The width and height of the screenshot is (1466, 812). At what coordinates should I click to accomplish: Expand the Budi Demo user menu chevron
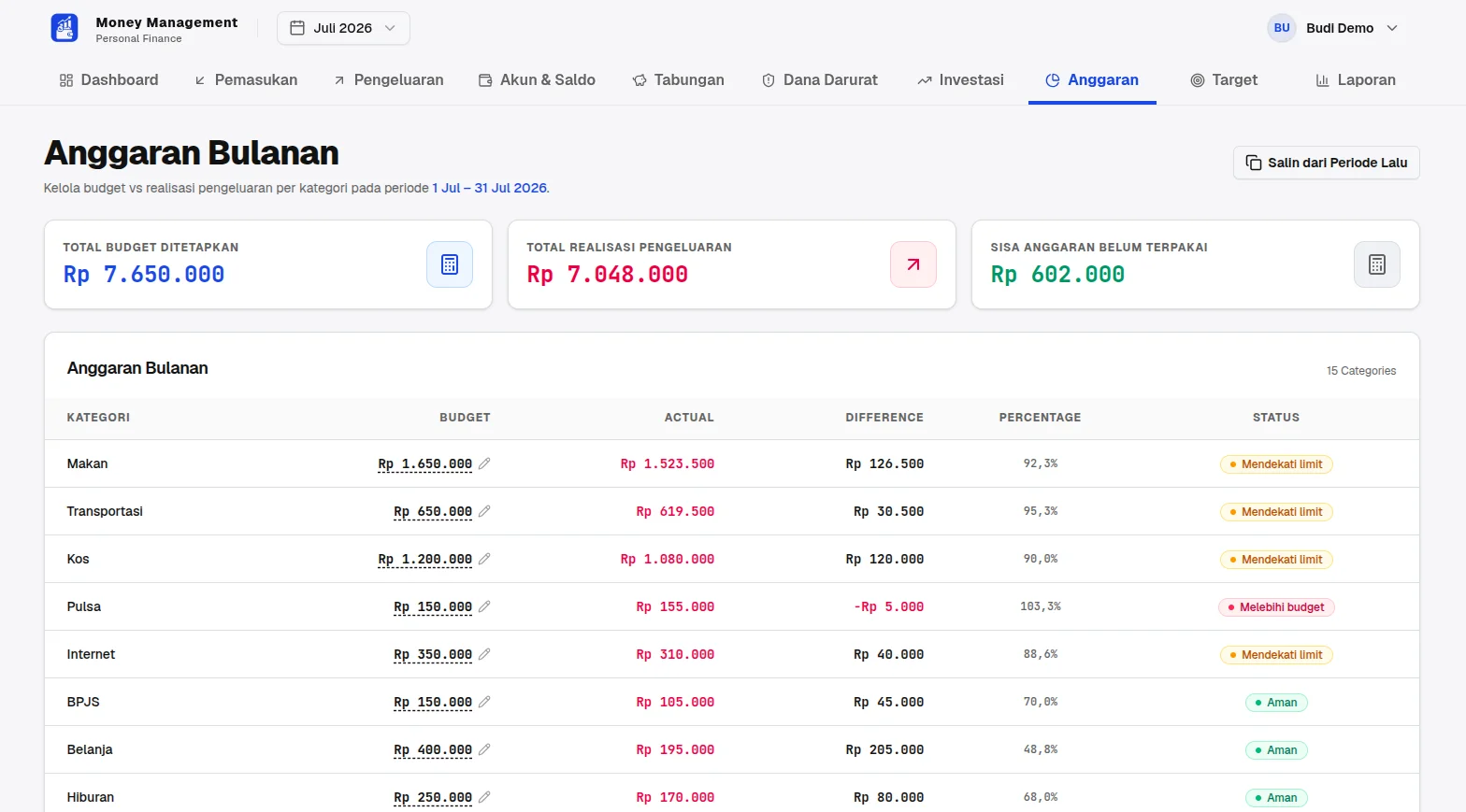1392,28
